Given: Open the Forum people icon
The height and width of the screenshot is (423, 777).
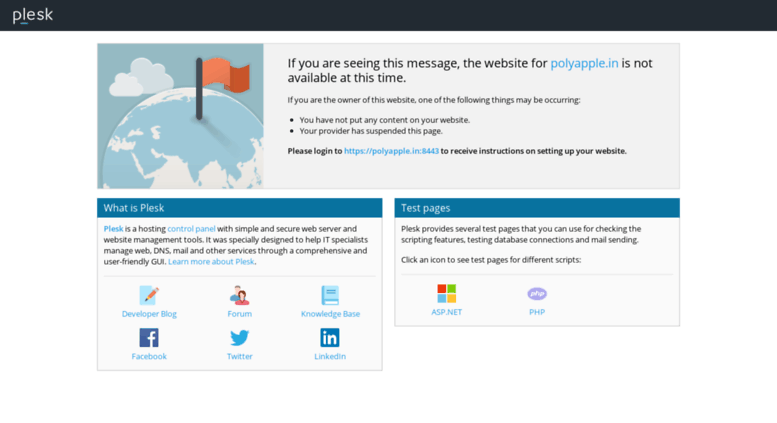Looking at the screenshot, I should (239, 295).
